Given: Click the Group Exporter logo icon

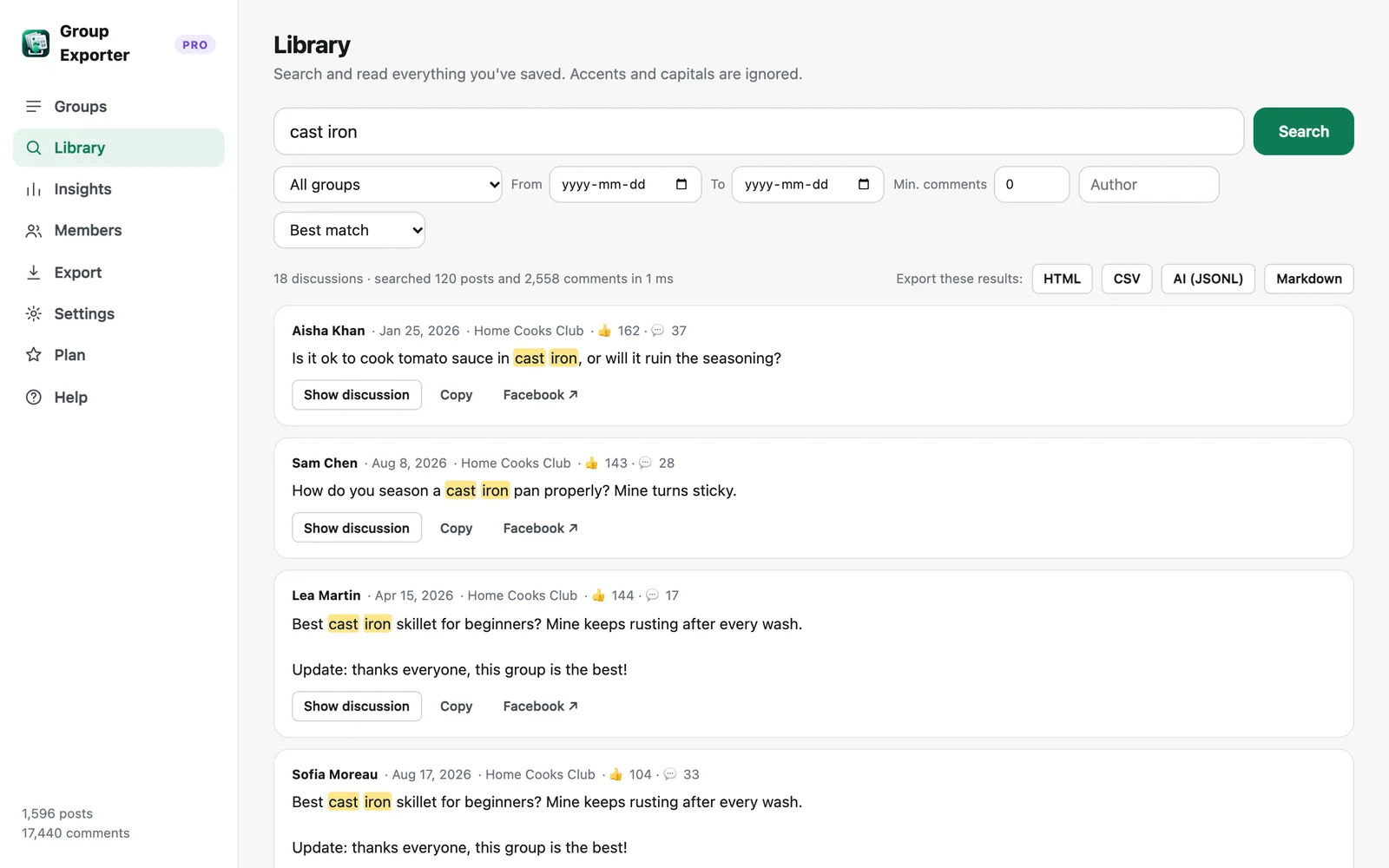Looking at the screenshot, I should point(36,43).
